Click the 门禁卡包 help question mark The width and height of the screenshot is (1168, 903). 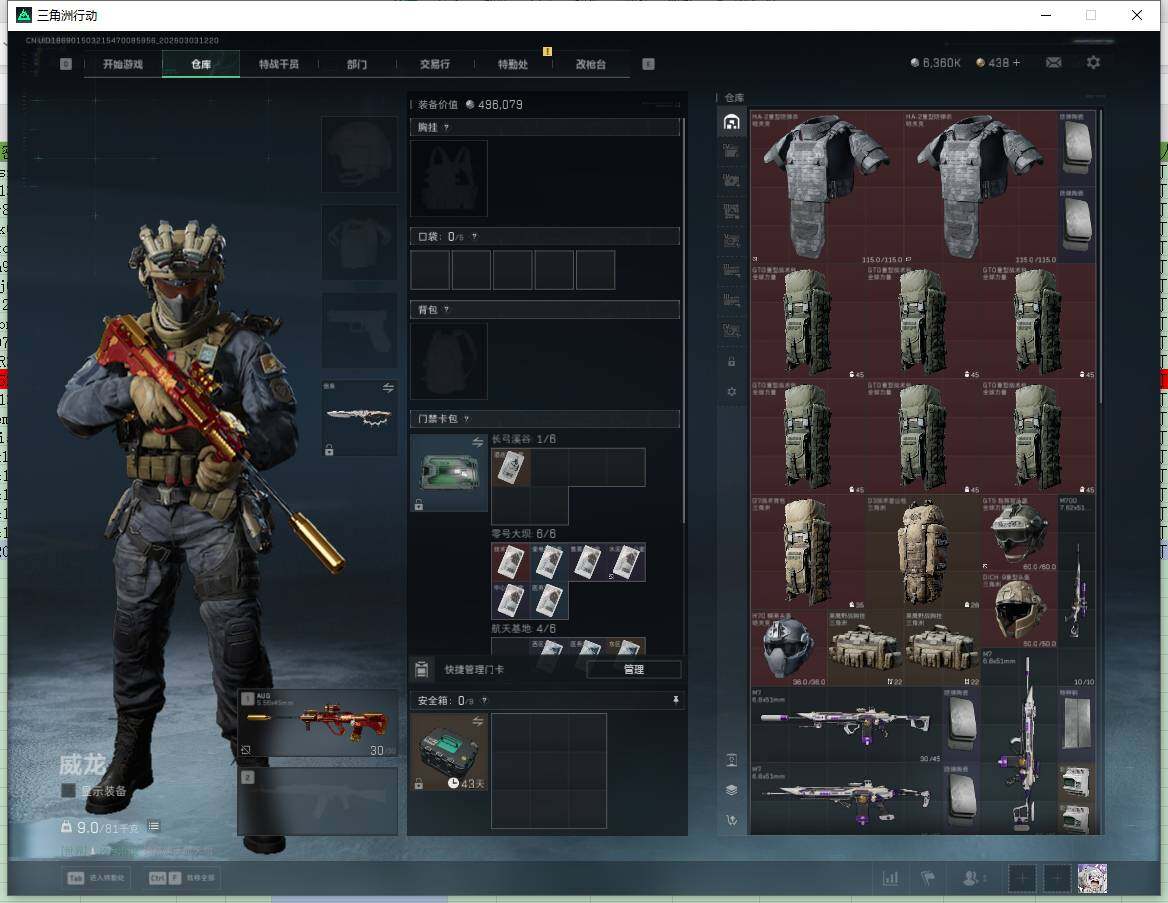[466, 419]
